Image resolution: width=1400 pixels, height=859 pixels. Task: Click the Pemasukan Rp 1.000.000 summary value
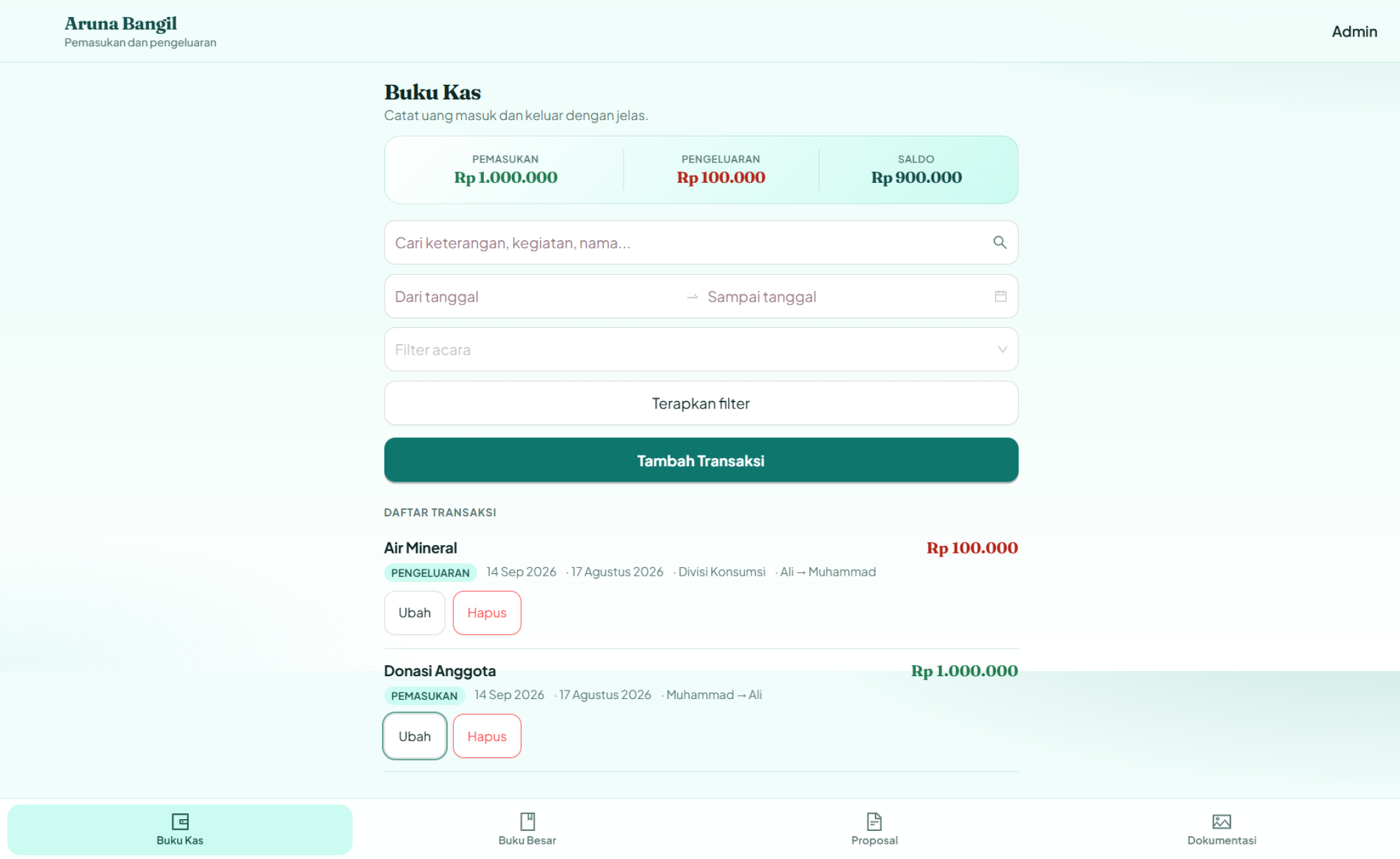pyautogui.click(x=505, y=178)
